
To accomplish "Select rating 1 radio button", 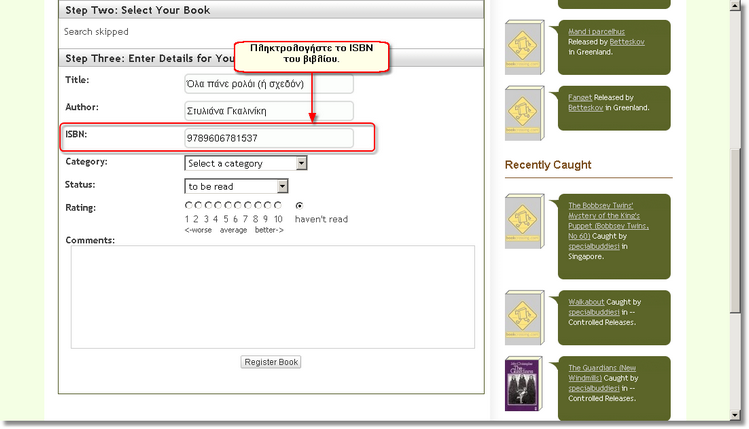I will pyautogui.click(x=188, y=206).
